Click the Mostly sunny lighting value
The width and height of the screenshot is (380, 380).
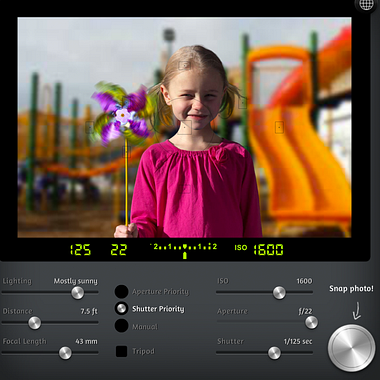76,281
